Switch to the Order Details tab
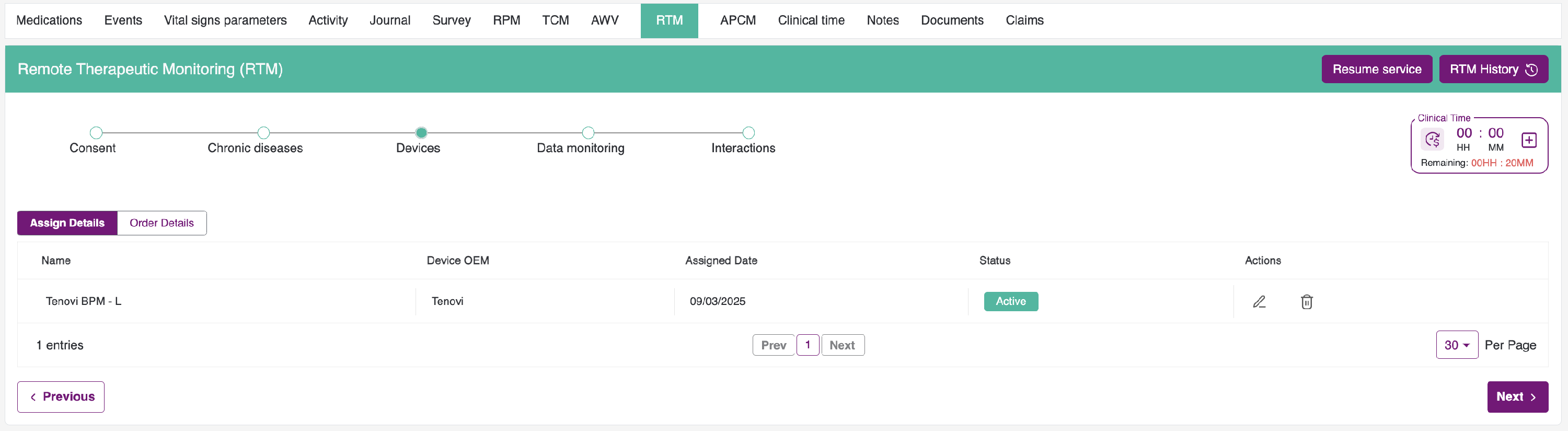The image size is (1568, 431). (162, 223)
